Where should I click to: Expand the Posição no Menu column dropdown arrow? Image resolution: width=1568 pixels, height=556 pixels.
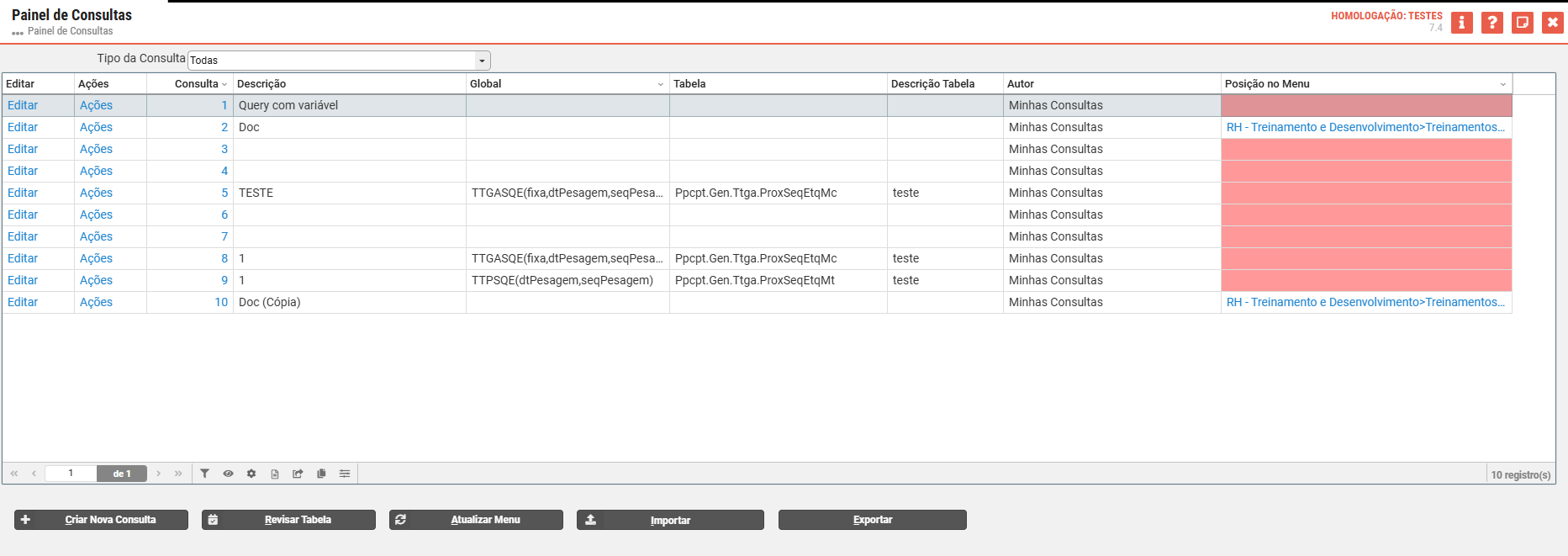coord(1502,84)
